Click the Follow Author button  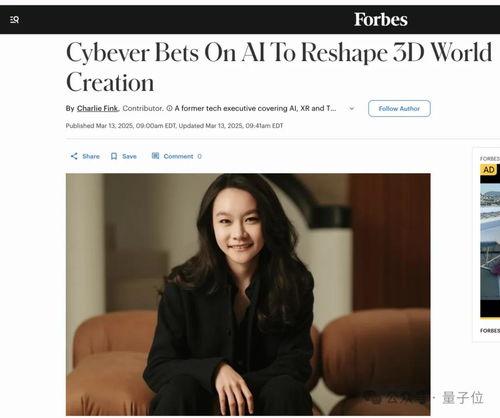(399, 108)
